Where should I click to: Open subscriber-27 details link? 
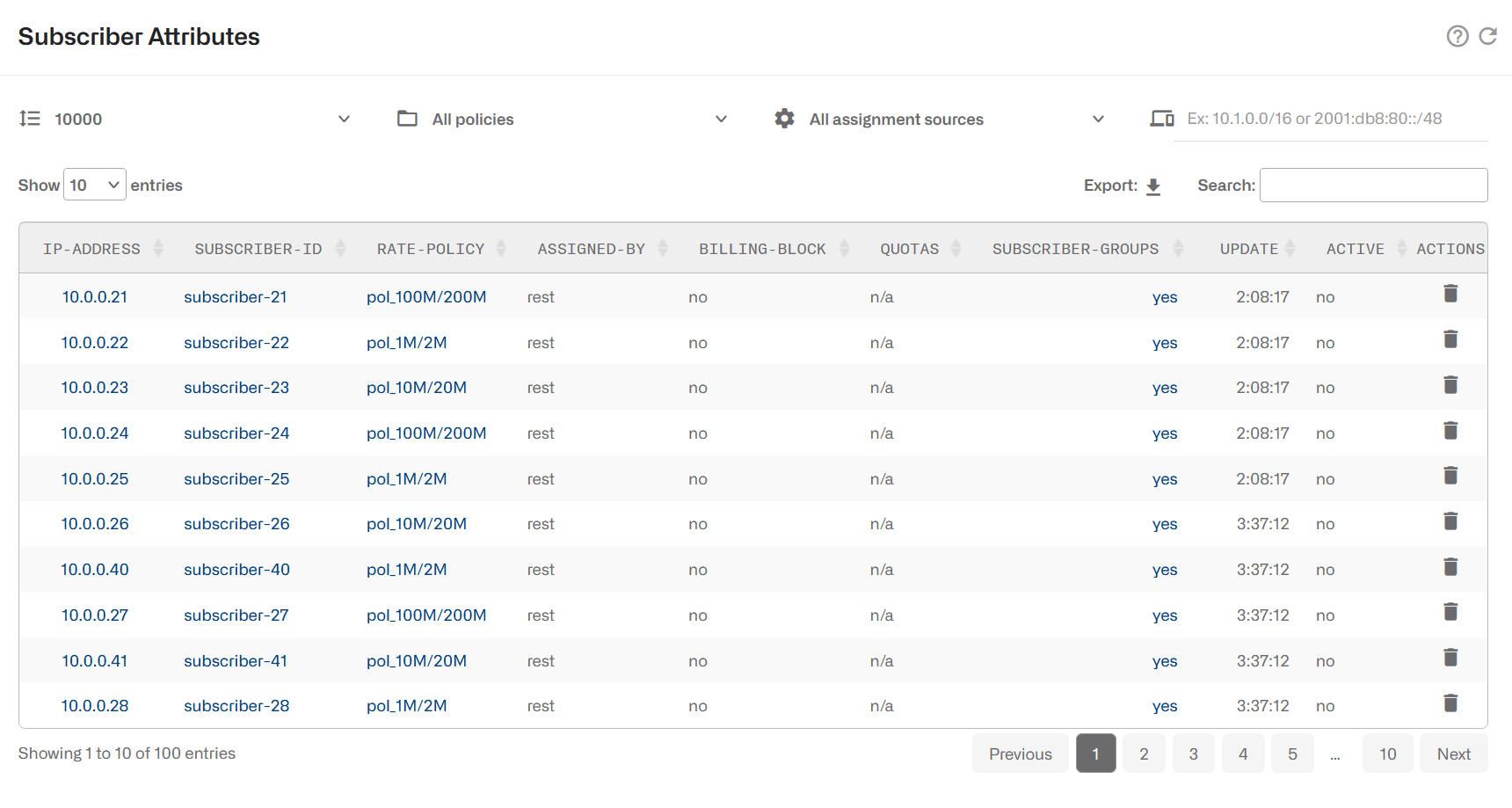(236, 615)
